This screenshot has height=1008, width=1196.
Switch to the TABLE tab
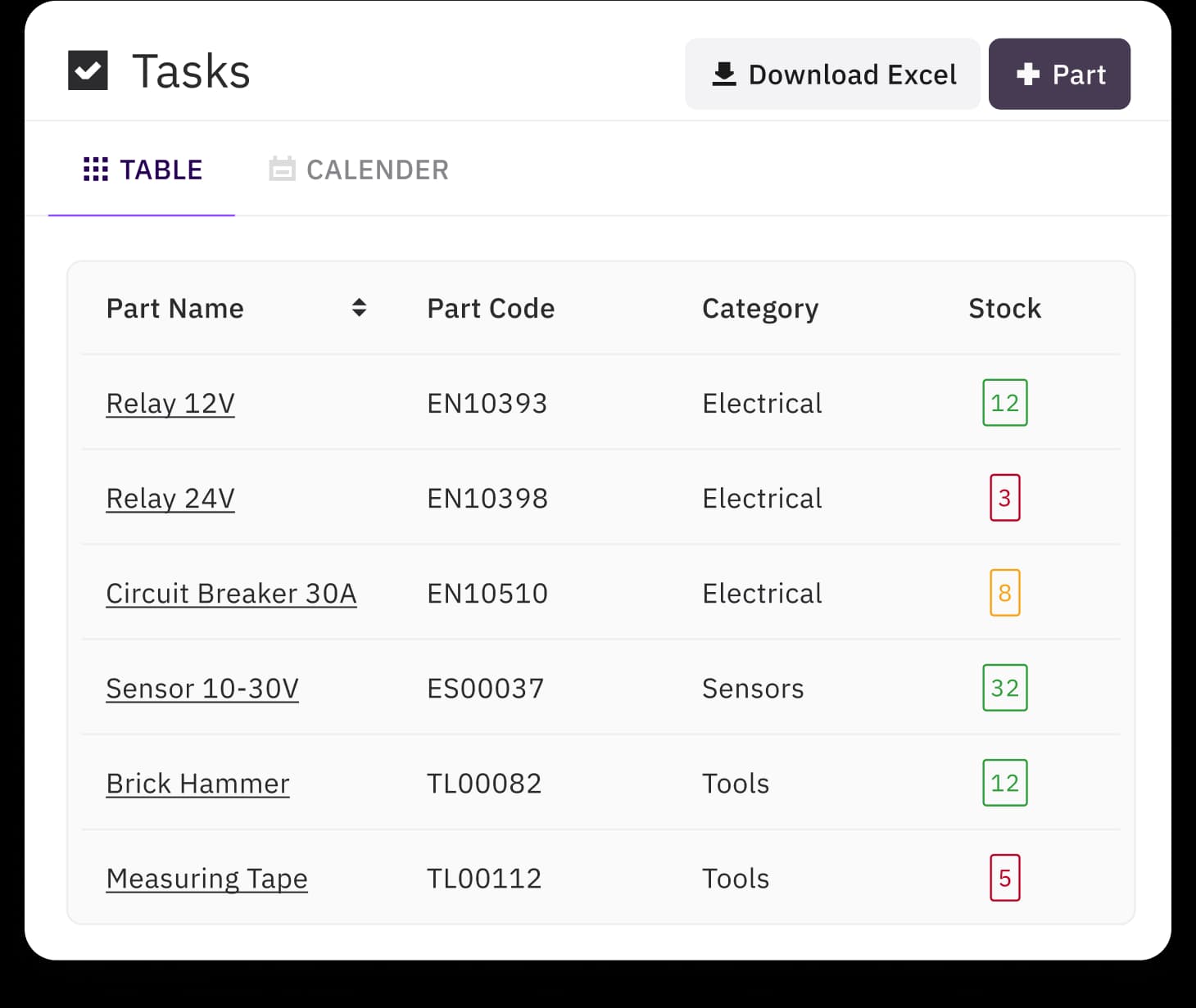(143, 170)
